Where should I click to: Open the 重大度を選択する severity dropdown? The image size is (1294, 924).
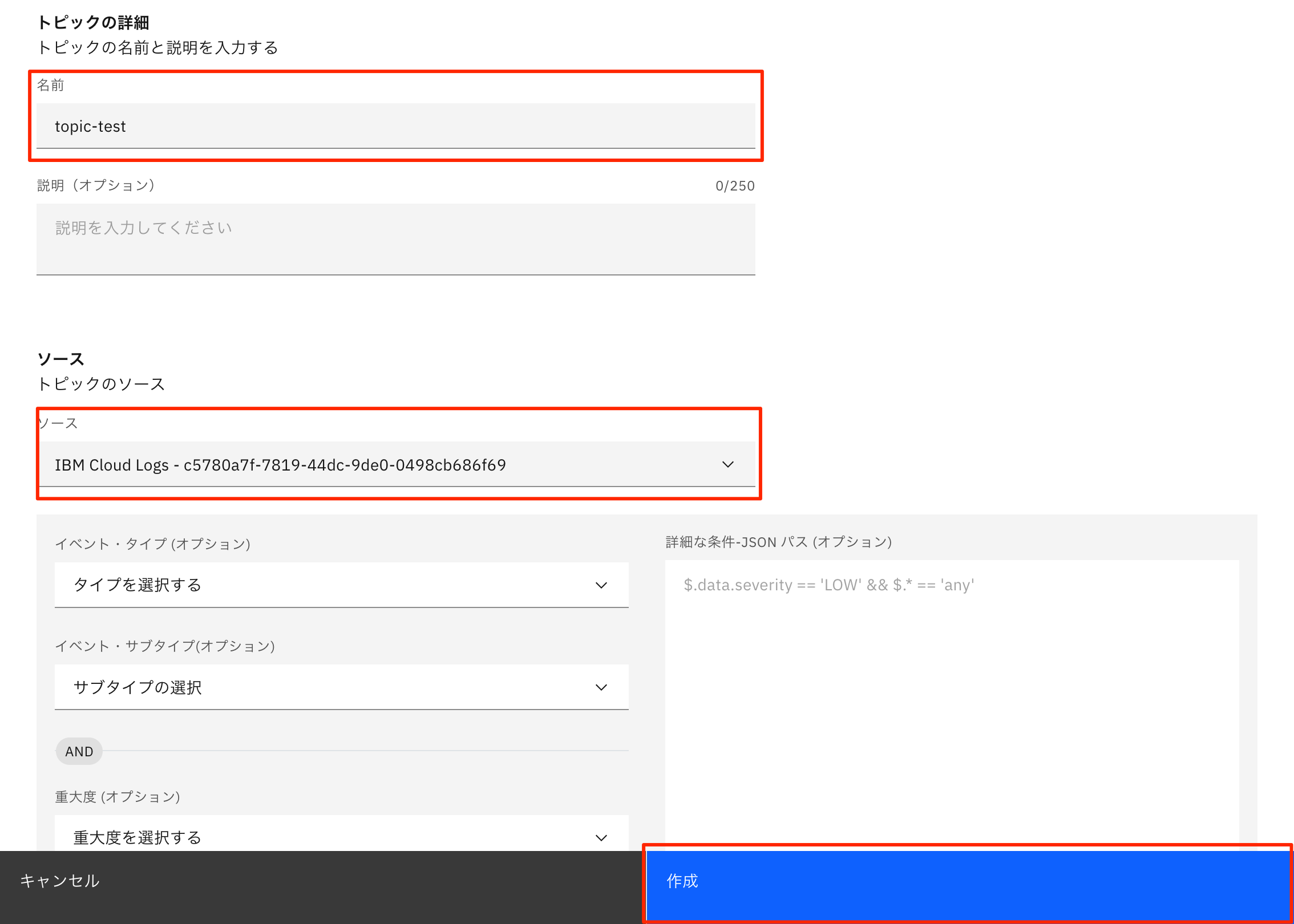[341, 836]
